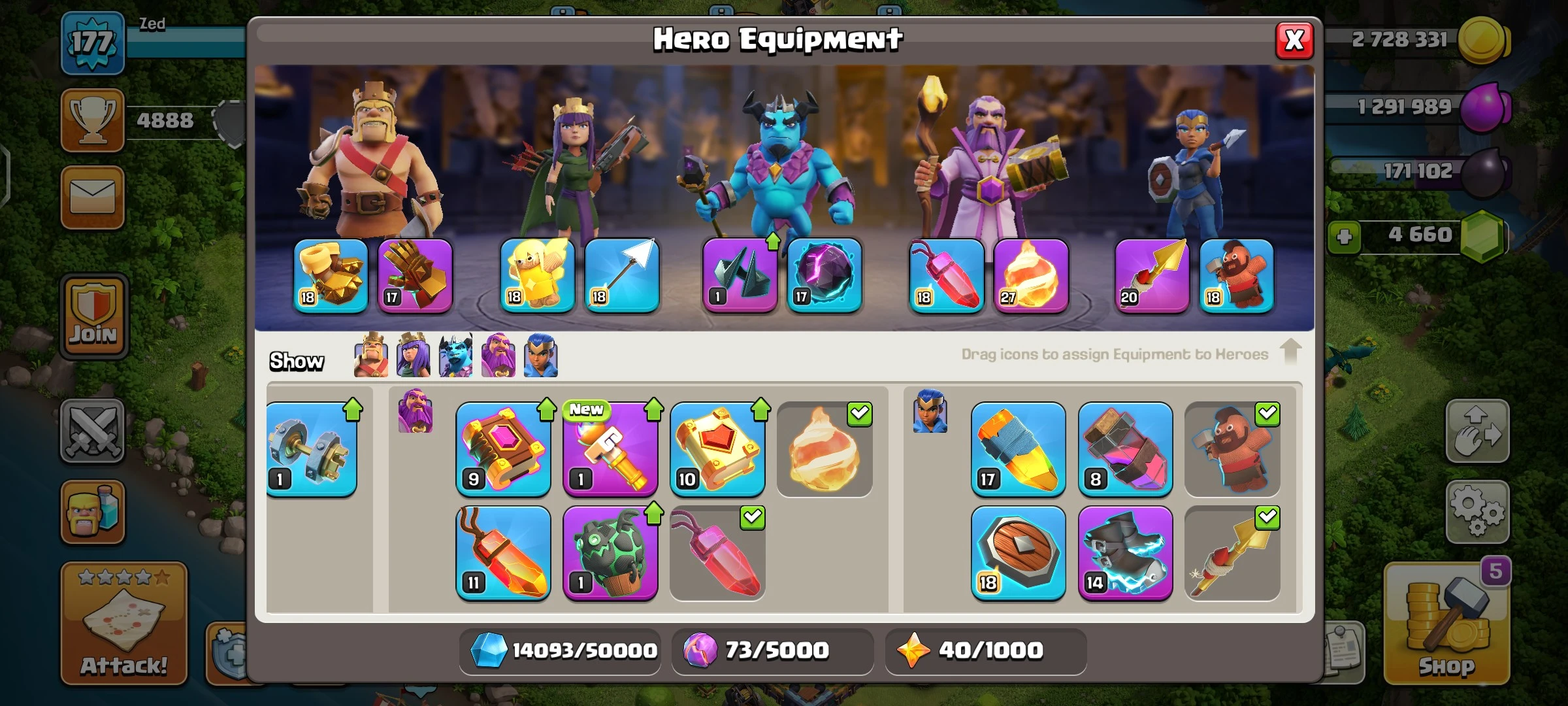1568x706 pixels.
Task: Open the Shop
Action: [1446, 623]
